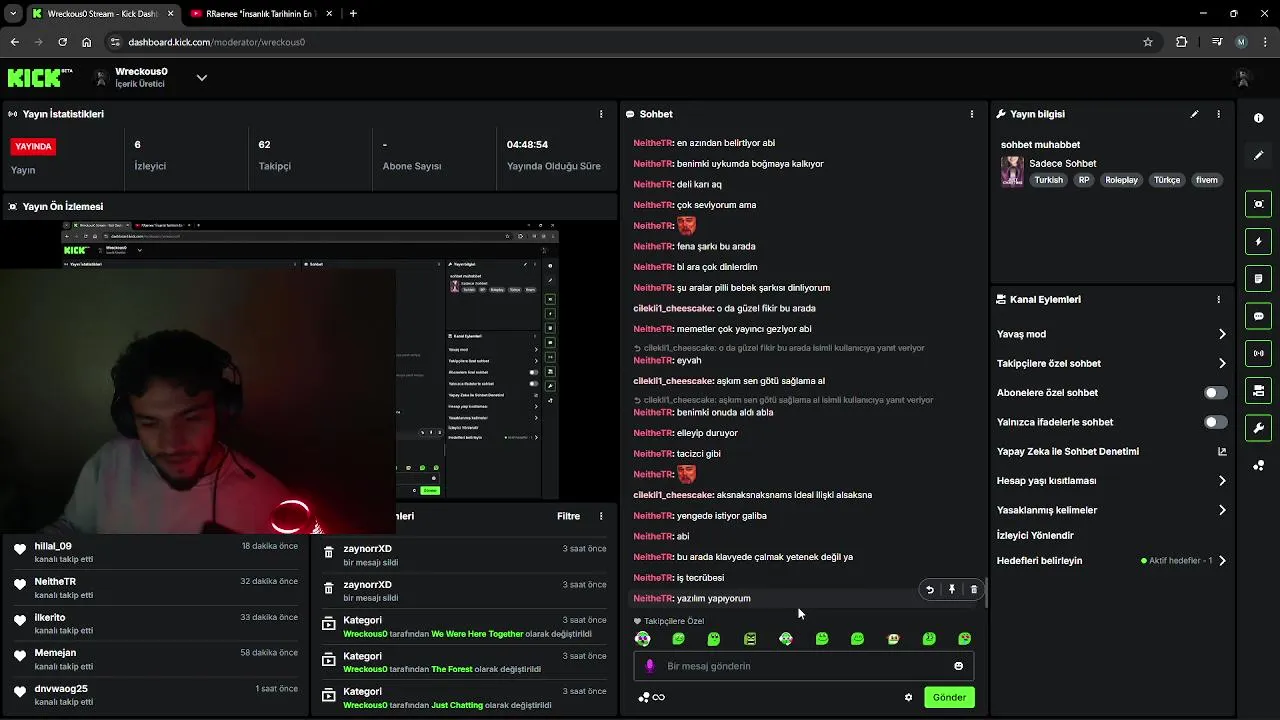Toggle the wrench stream info sidebar icon

tap(1258, 428)
